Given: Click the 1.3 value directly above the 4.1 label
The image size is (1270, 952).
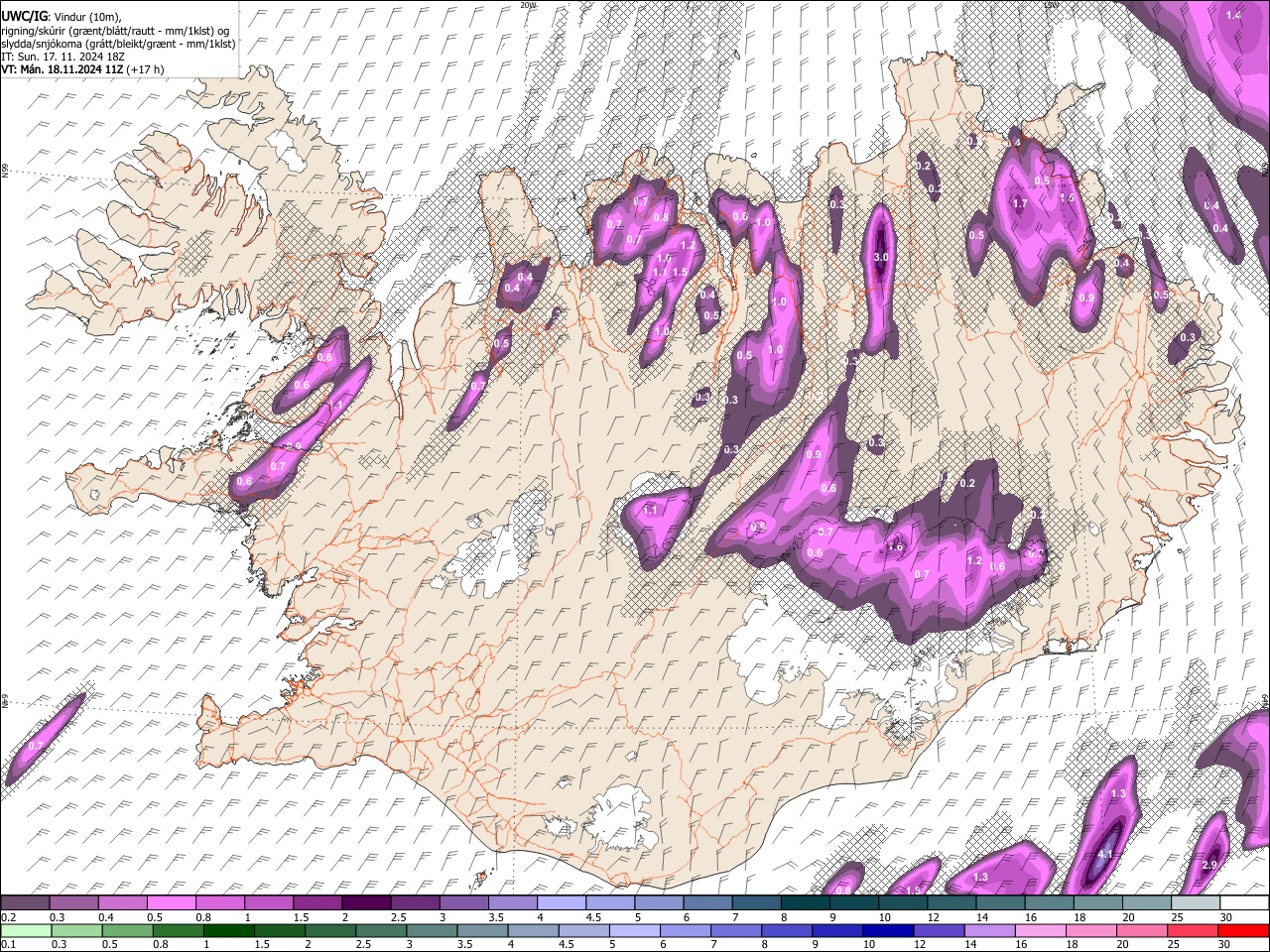Looking at the screenshot, I should 1118,794.
